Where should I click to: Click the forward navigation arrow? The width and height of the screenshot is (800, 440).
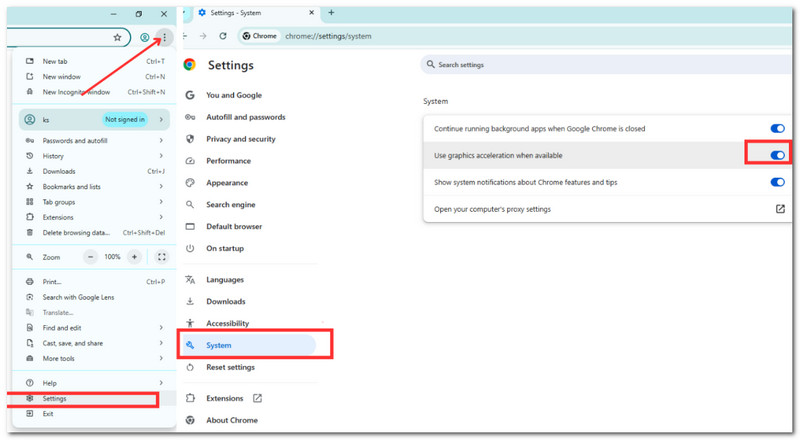click(x=203, y=36)
